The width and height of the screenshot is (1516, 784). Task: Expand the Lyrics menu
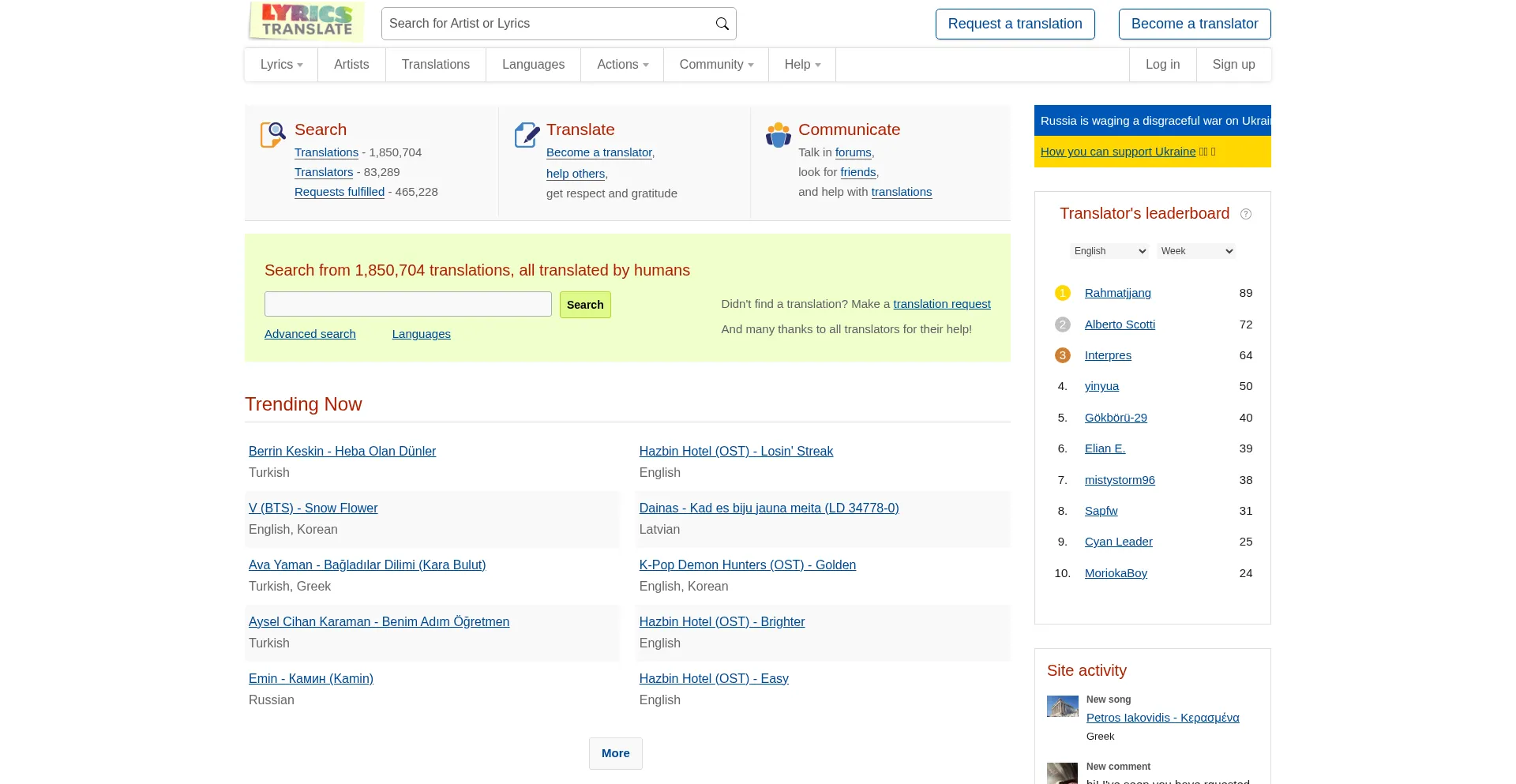click(x=281, y=65)
